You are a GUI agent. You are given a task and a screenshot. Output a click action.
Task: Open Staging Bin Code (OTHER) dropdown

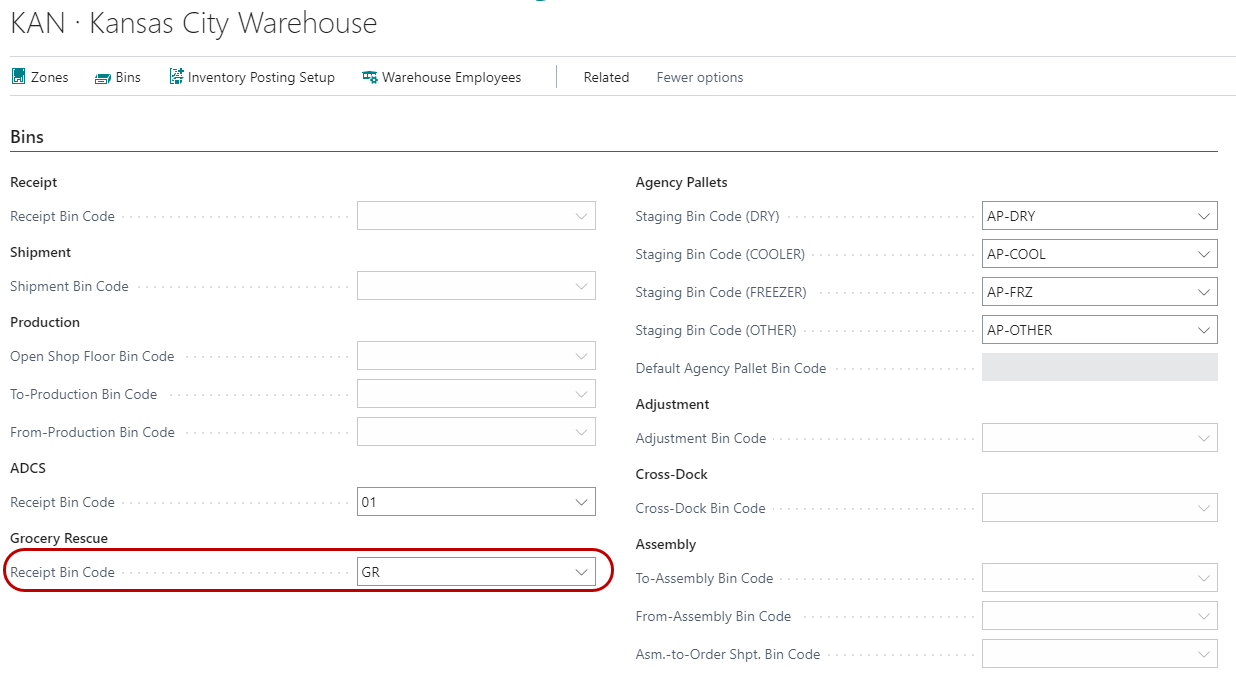[1203, 330]
